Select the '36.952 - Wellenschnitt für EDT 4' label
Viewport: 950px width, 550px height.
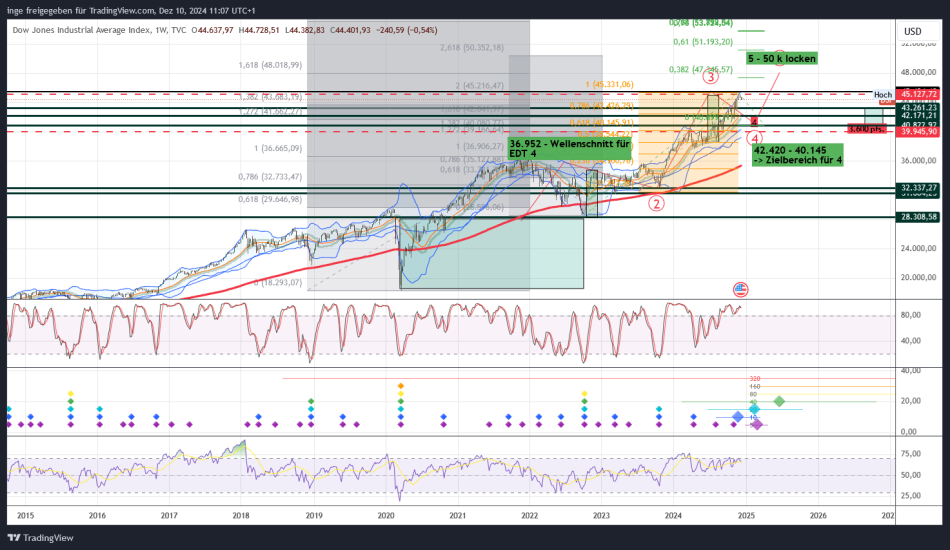pyautogui.click(x=568, y=148)
